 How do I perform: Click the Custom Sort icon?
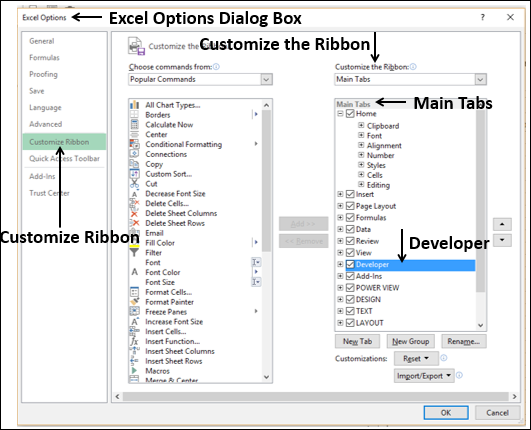click(x=134, y=174)
